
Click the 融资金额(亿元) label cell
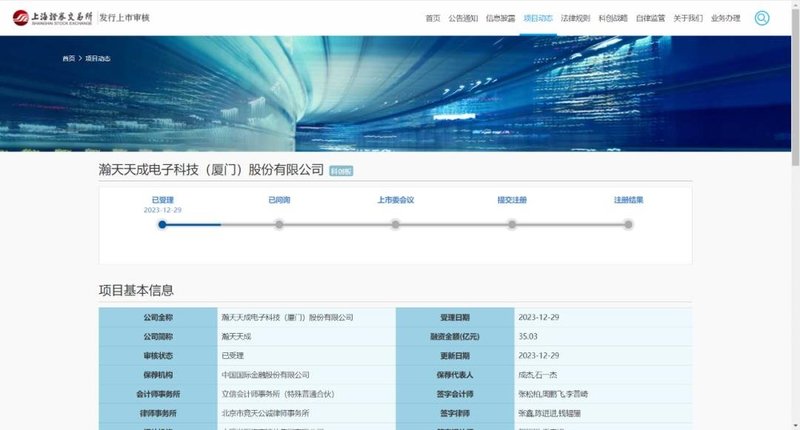(455, 337)
